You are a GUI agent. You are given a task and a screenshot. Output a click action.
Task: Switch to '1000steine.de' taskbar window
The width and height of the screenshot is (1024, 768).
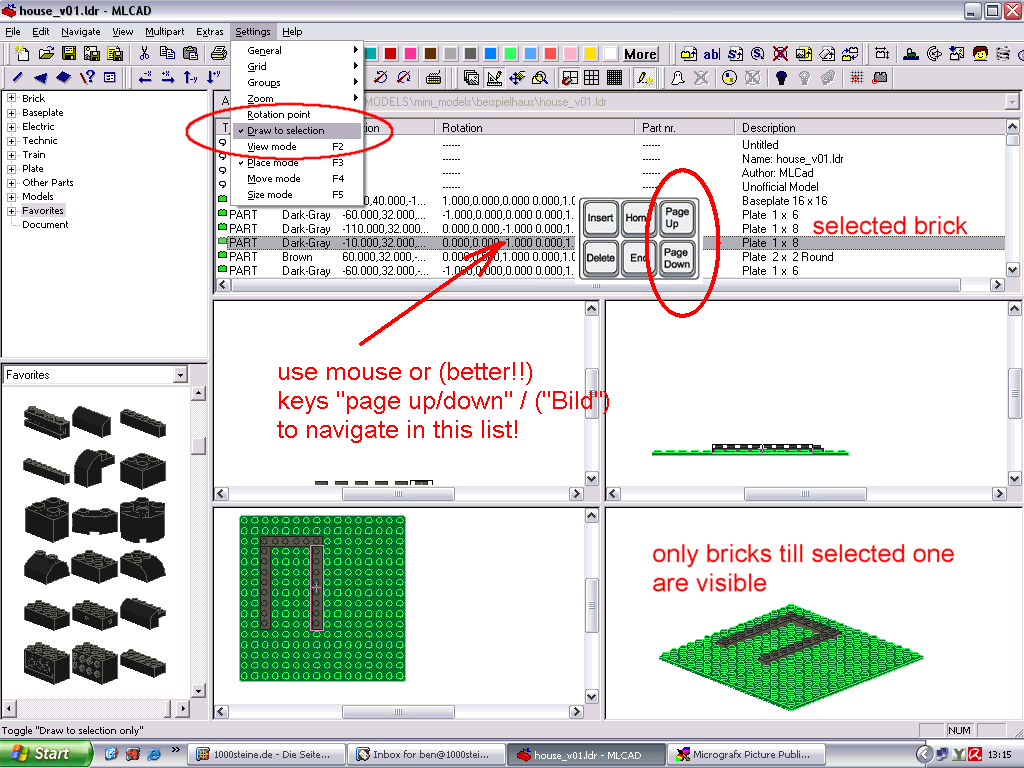click(266, 754)
